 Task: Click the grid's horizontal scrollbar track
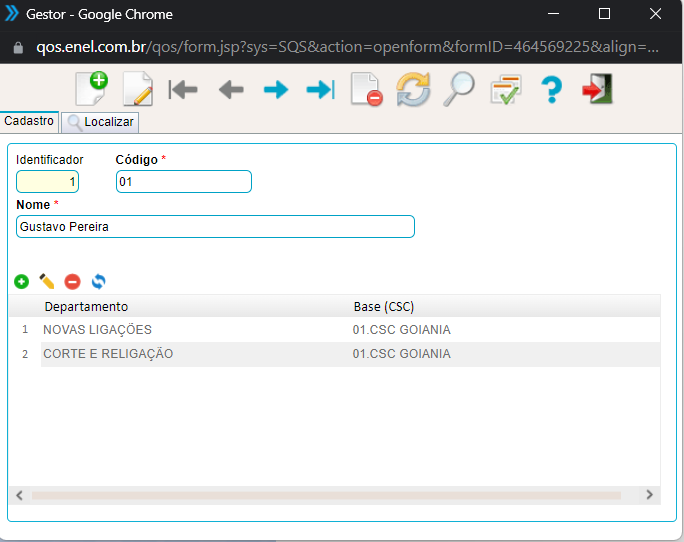(325, 495)
